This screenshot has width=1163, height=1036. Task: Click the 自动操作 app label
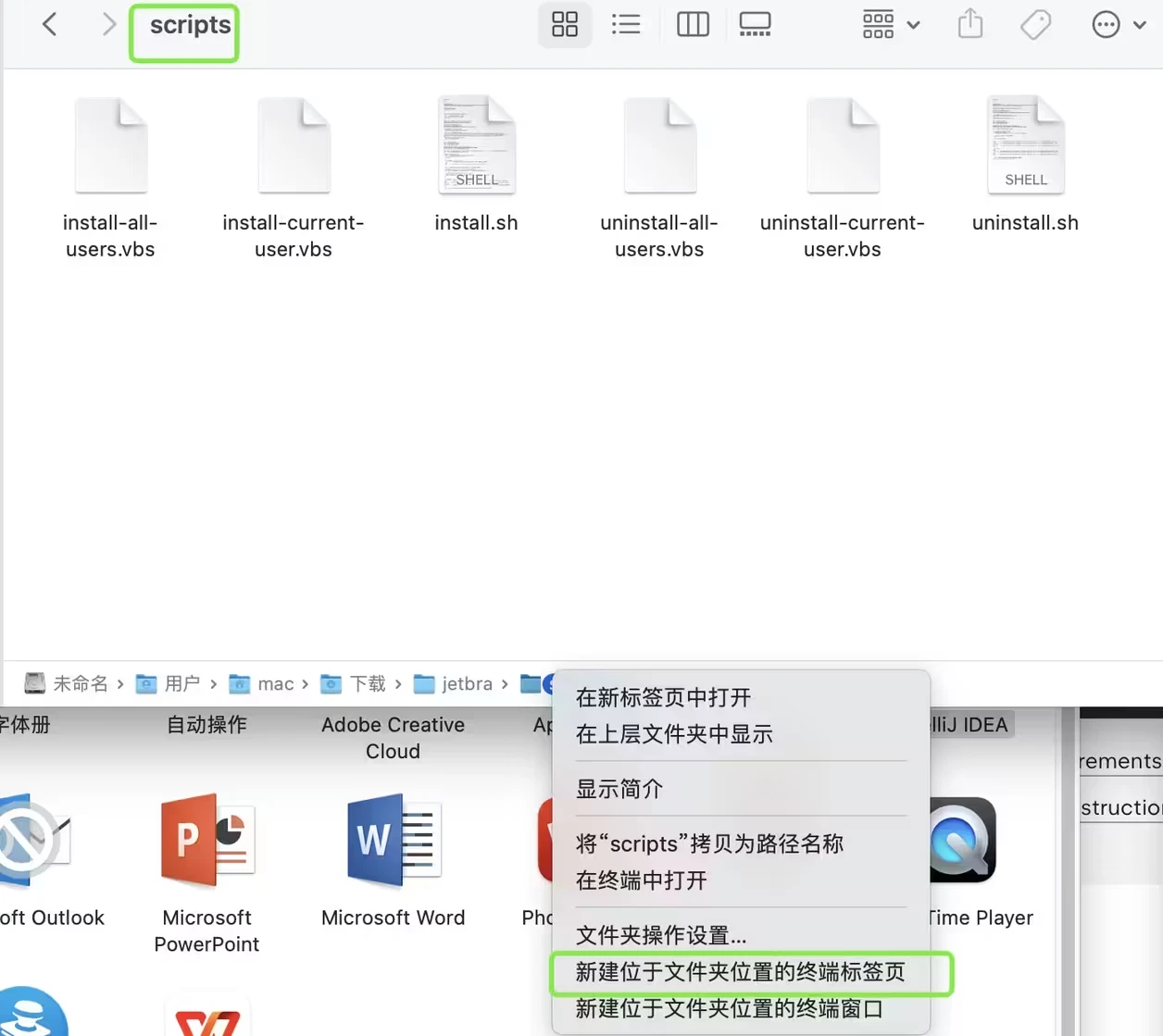click(x=206, y=725)
